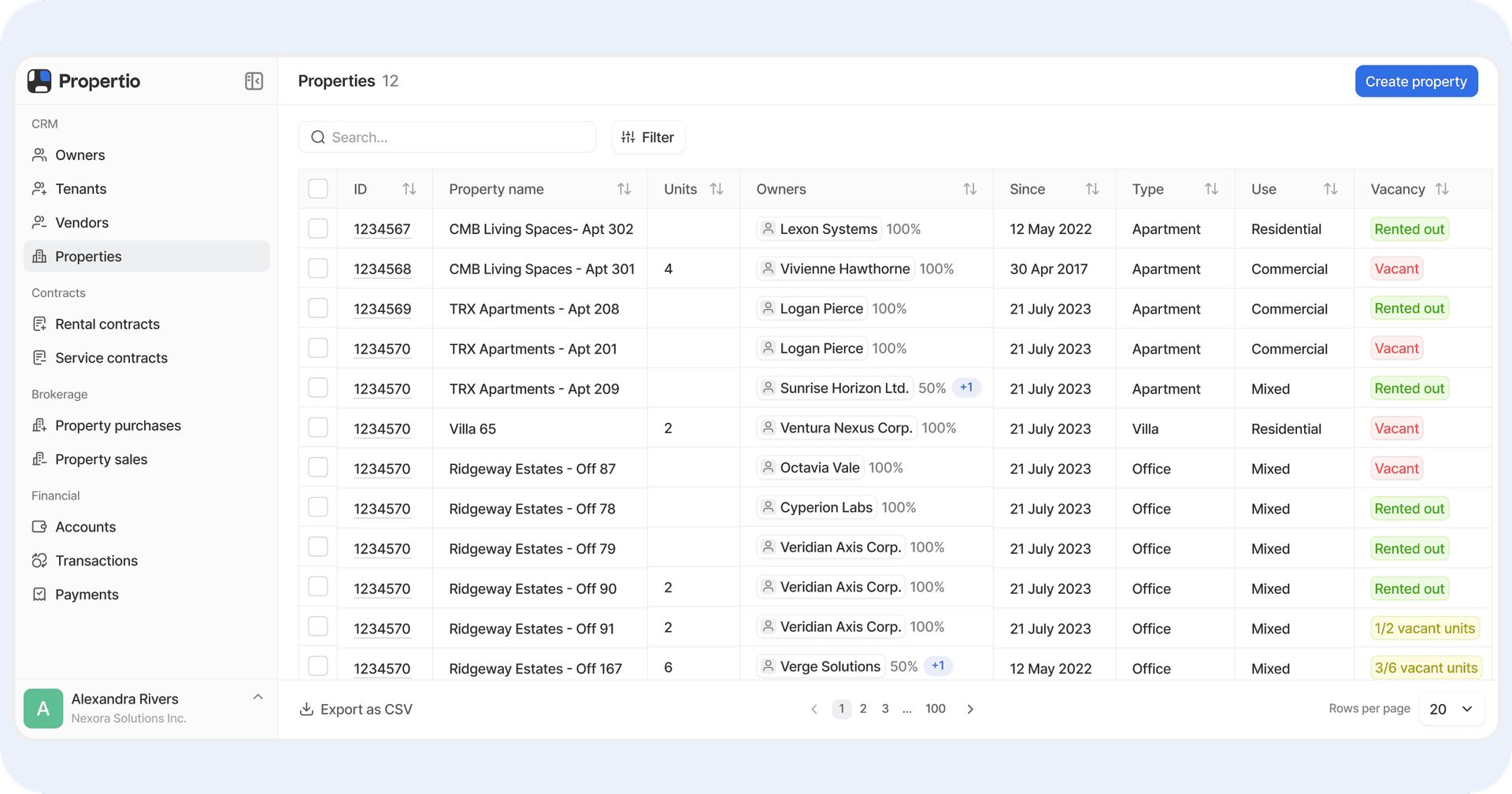
Task: Toggle select-all checkbox in table header
Action: click(318, 189)
